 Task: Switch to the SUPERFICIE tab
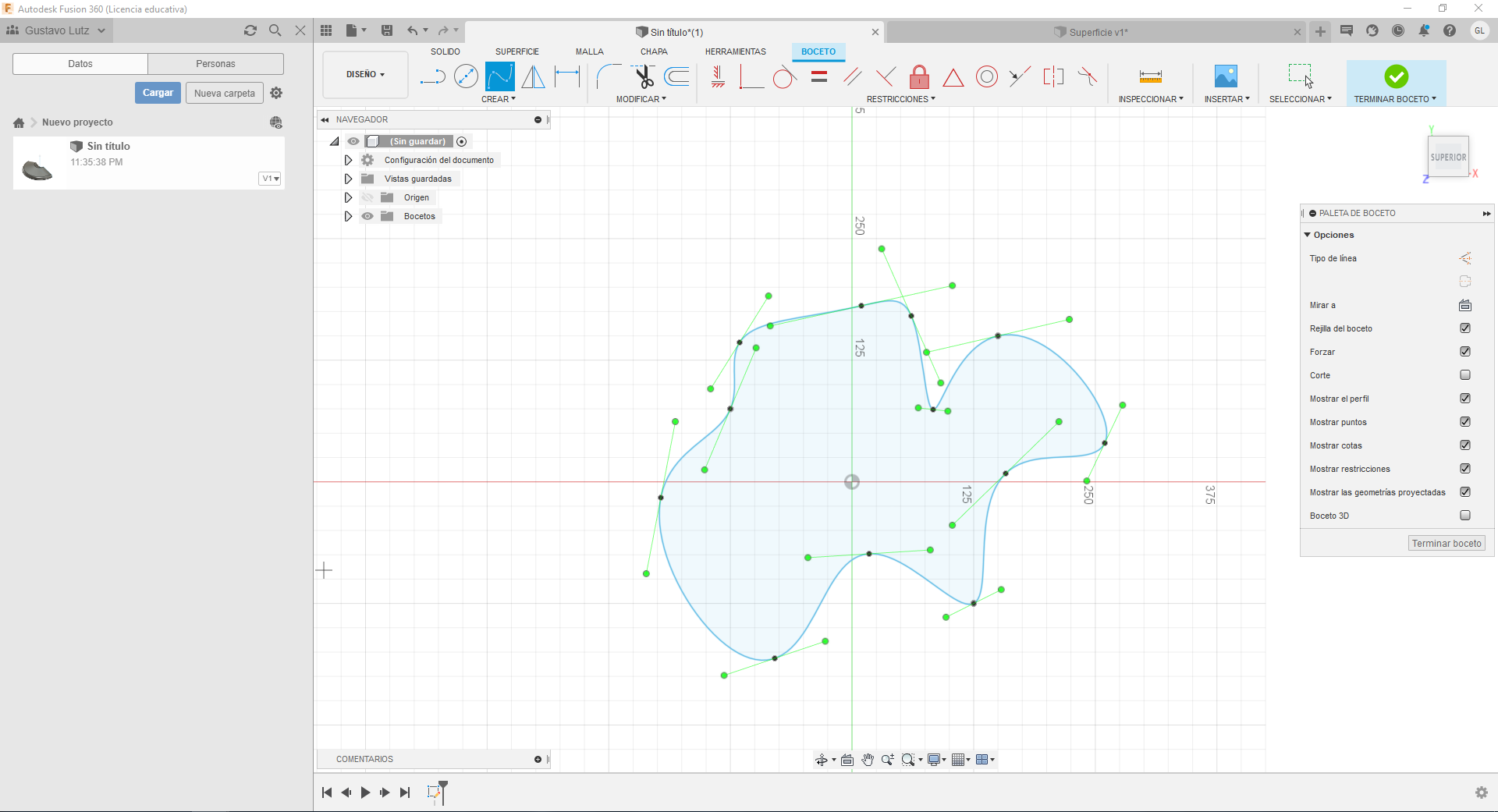(x=517, y=51)
